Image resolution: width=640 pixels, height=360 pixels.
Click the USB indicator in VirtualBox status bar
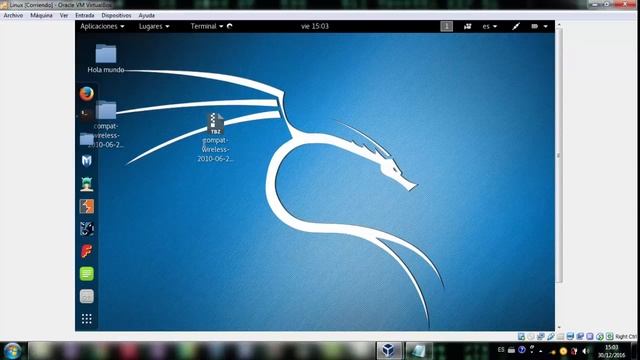tap(551, 336)
